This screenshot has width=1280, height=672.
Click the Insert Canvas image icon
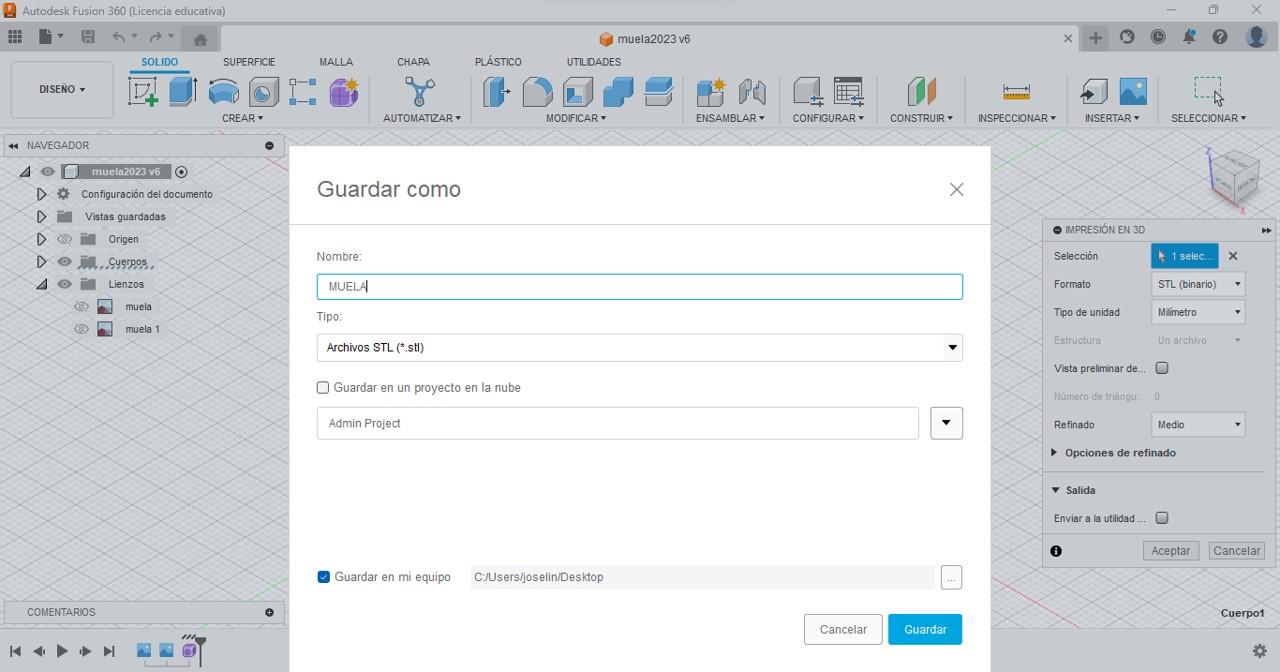point(1133,92)
